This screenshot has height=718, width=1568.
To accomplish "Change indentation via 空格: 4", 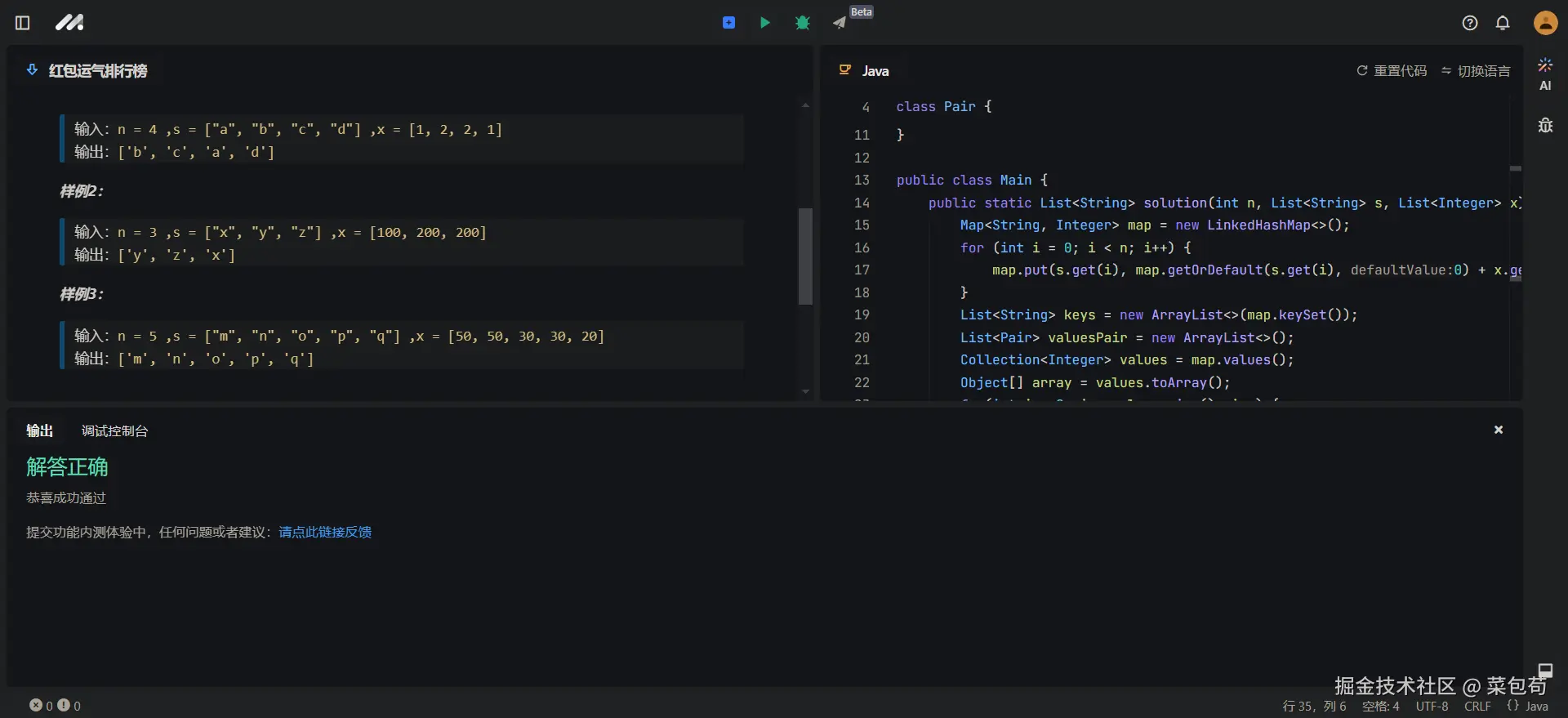I will click(1380, 706).
